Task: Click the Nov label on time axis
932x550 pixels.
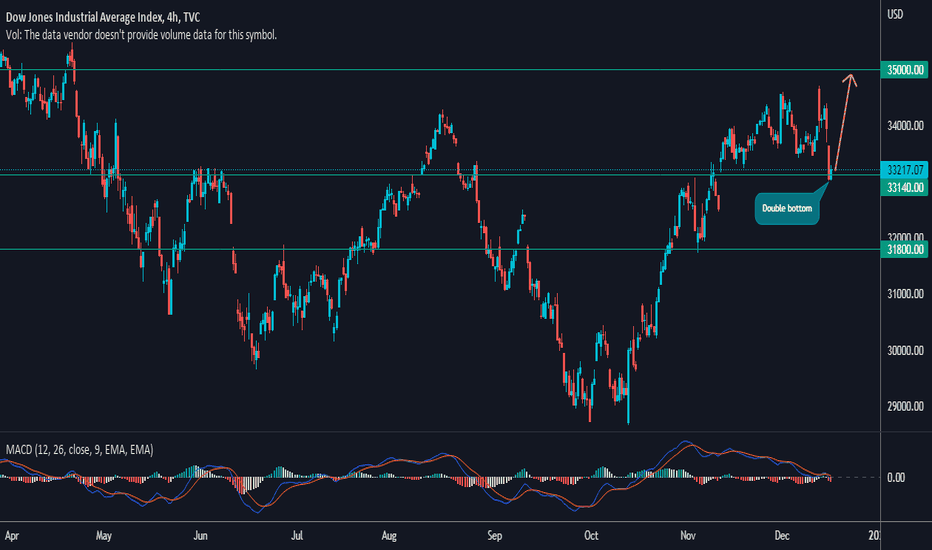Action: pyautogui.click(x=688, y=536)
